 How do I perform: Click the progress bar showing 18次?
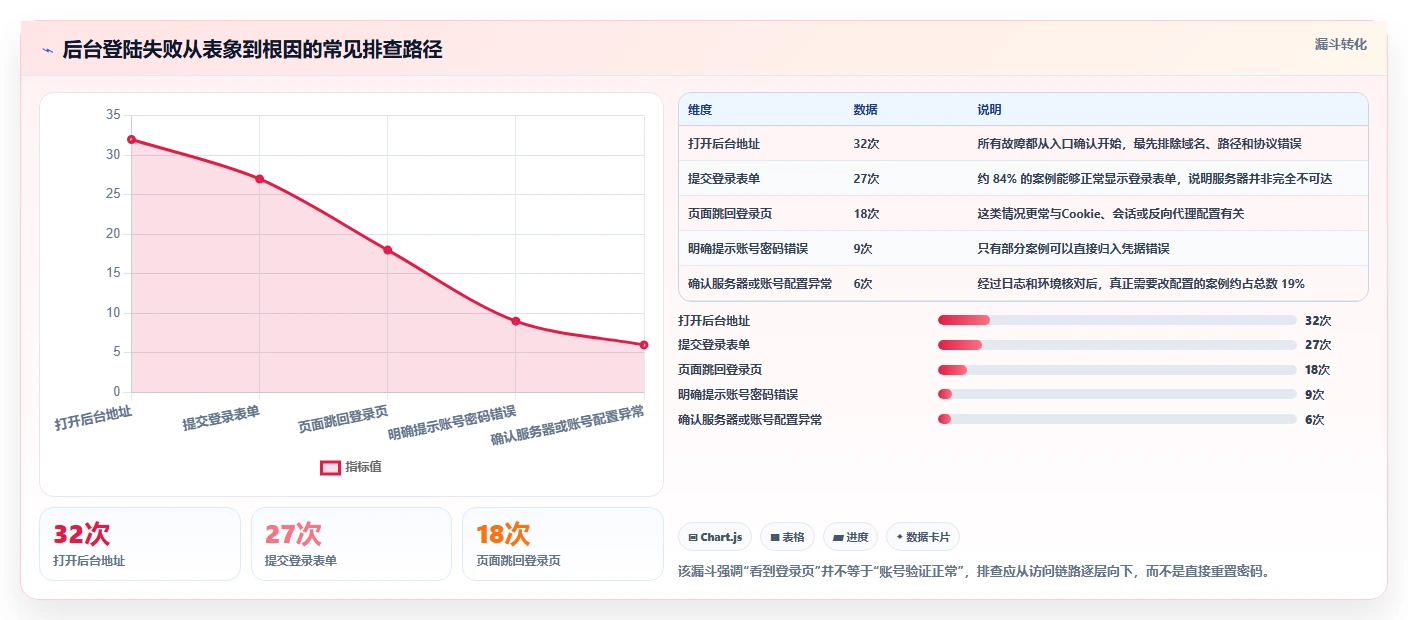1117,370
